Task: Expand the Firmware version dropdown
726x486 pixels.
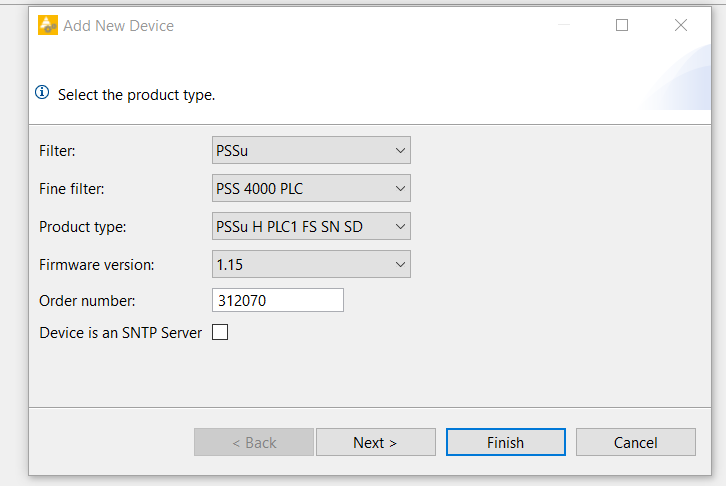Action: (x=311, y=264)
